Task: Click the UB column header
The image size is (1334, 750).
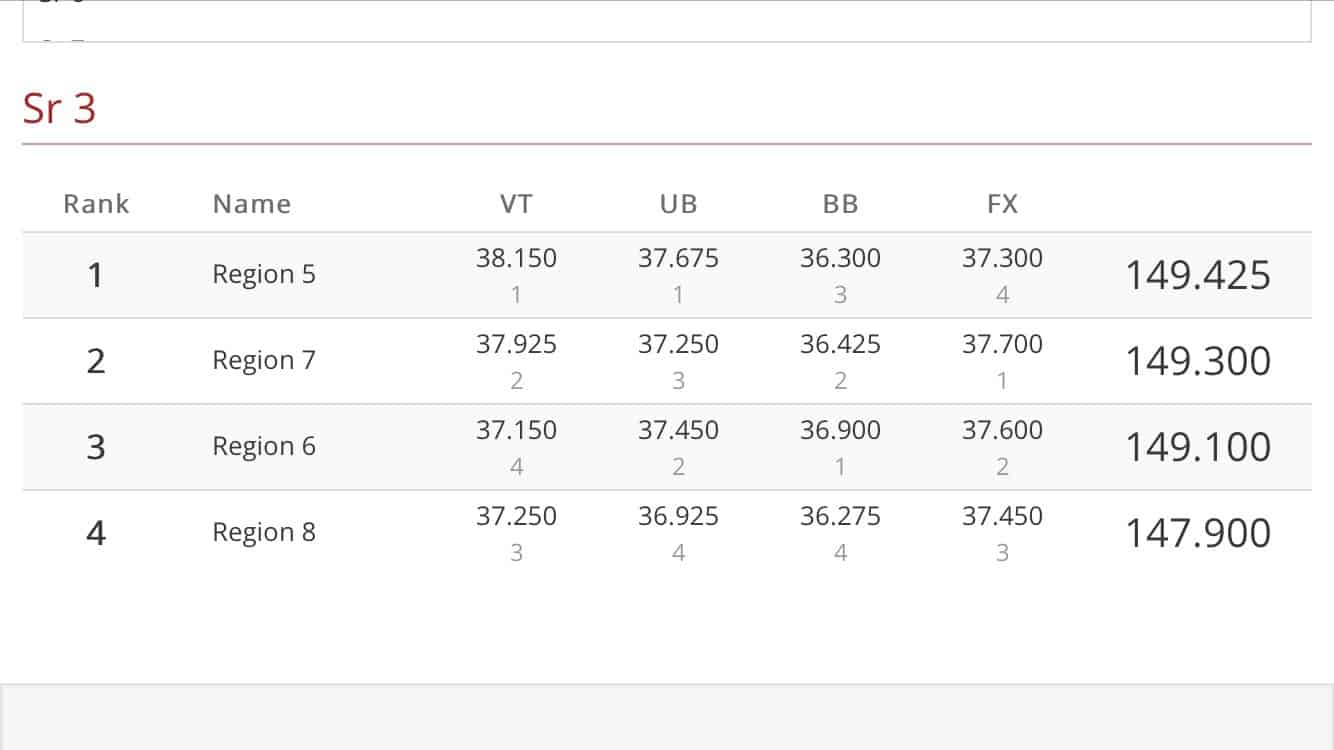Action: (678, 205)
